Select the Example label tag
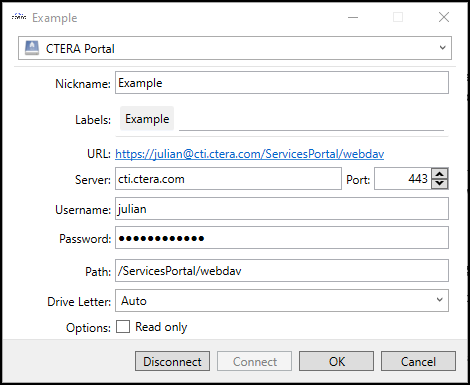Image resolution: width=470 pixels, height=385 pixels. (x=147, y=119)
